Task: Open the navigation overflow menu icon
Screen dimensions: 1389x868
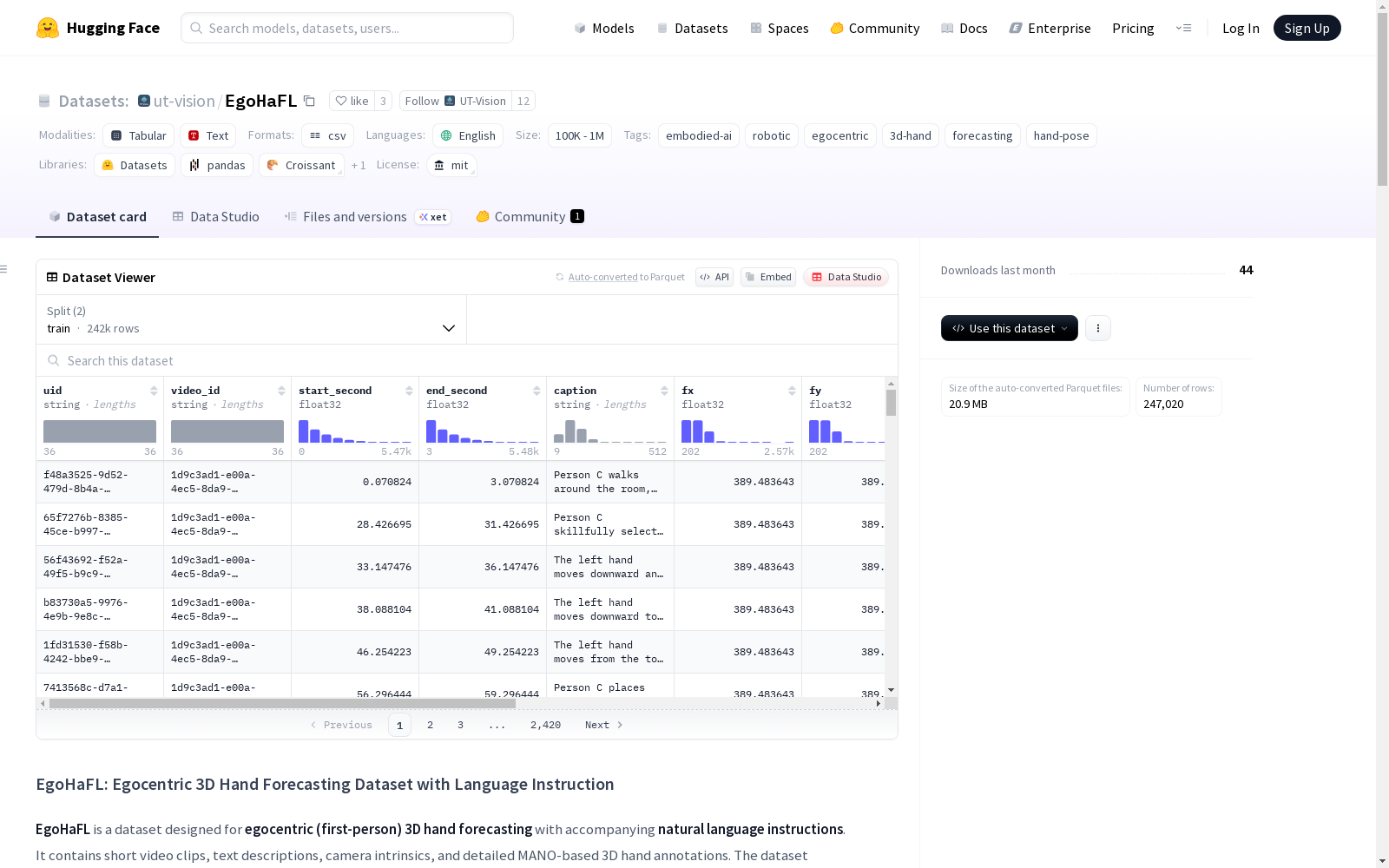Action: pyautogui.click(x=1183, y=28)
